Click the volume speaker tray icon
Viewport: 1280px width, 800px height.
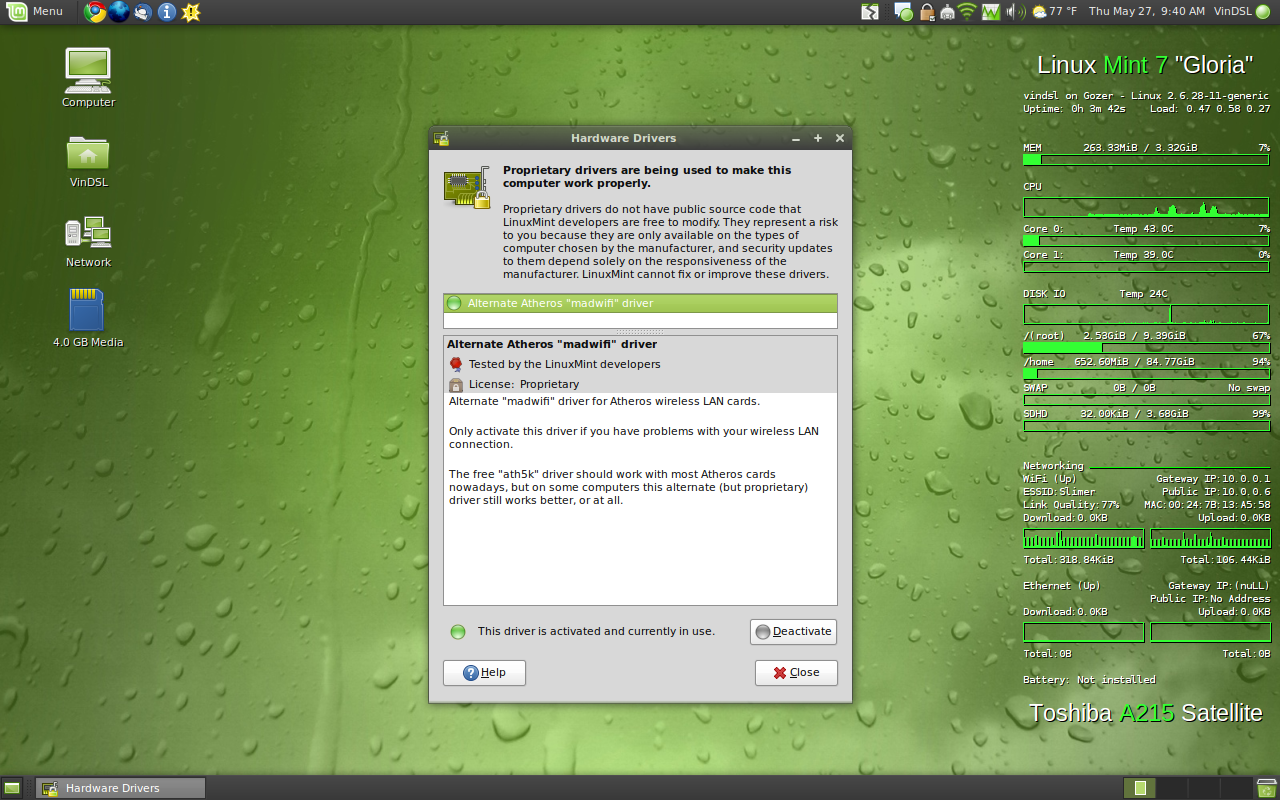[1012, 12]
